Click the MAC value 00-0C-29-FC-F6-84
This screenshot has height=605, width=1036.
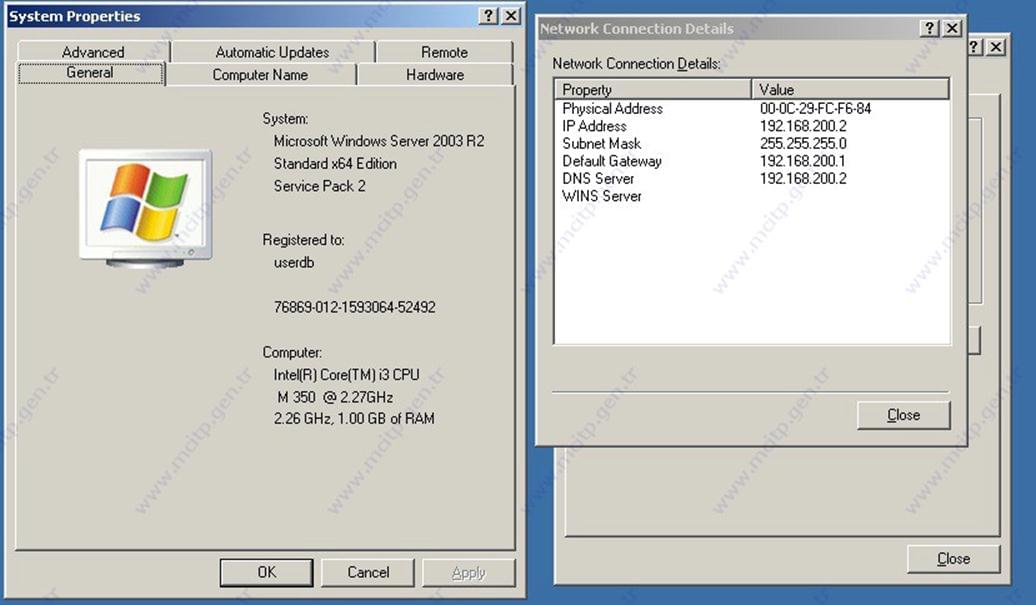(815, 108)
